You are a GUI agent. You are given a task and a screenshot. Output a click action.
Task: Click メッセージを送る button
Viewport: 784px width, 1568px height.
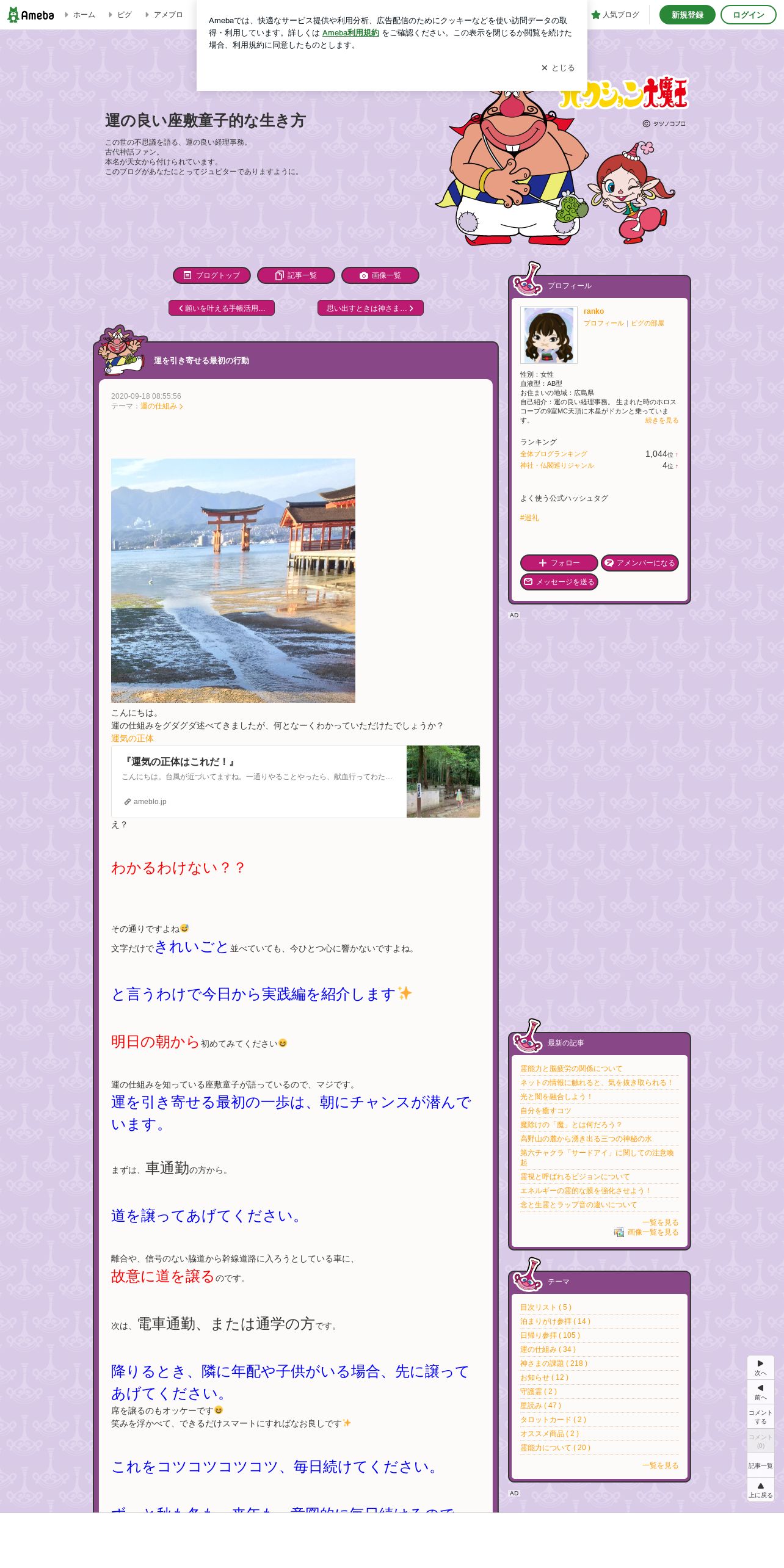coord(559,582)
